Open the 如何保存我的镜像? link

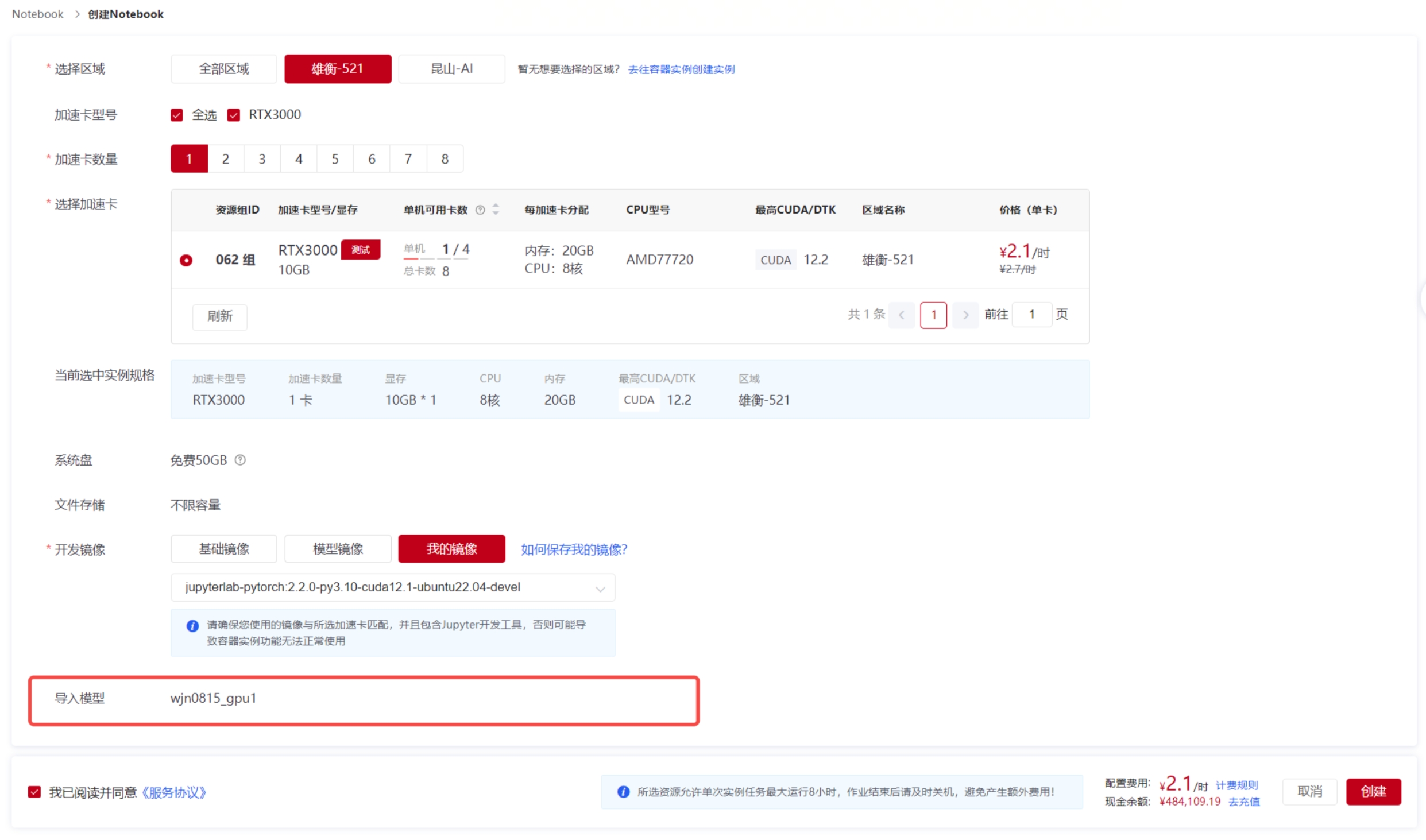click(x=574, y=549)
